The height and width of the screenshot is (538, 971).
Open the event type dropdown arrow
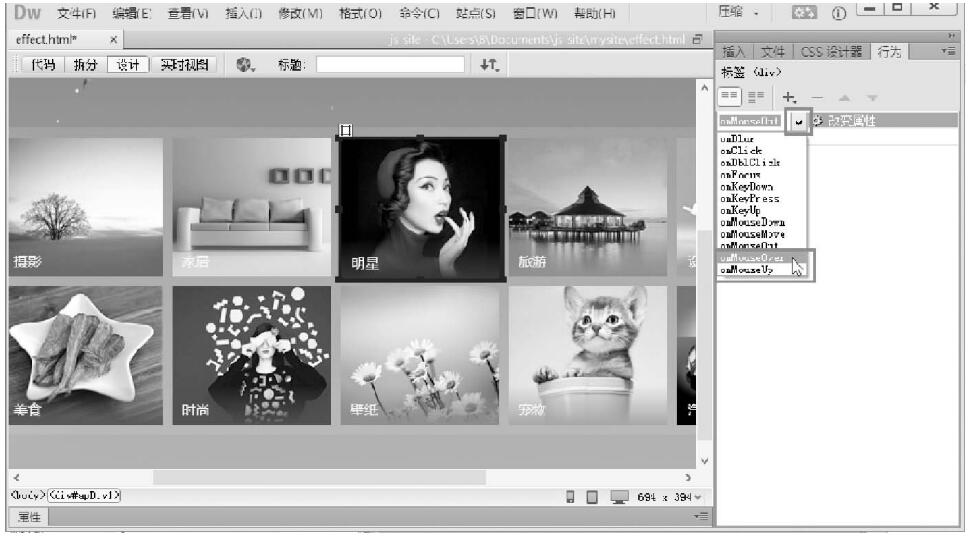pyautogui.click(x=798, y=121)
